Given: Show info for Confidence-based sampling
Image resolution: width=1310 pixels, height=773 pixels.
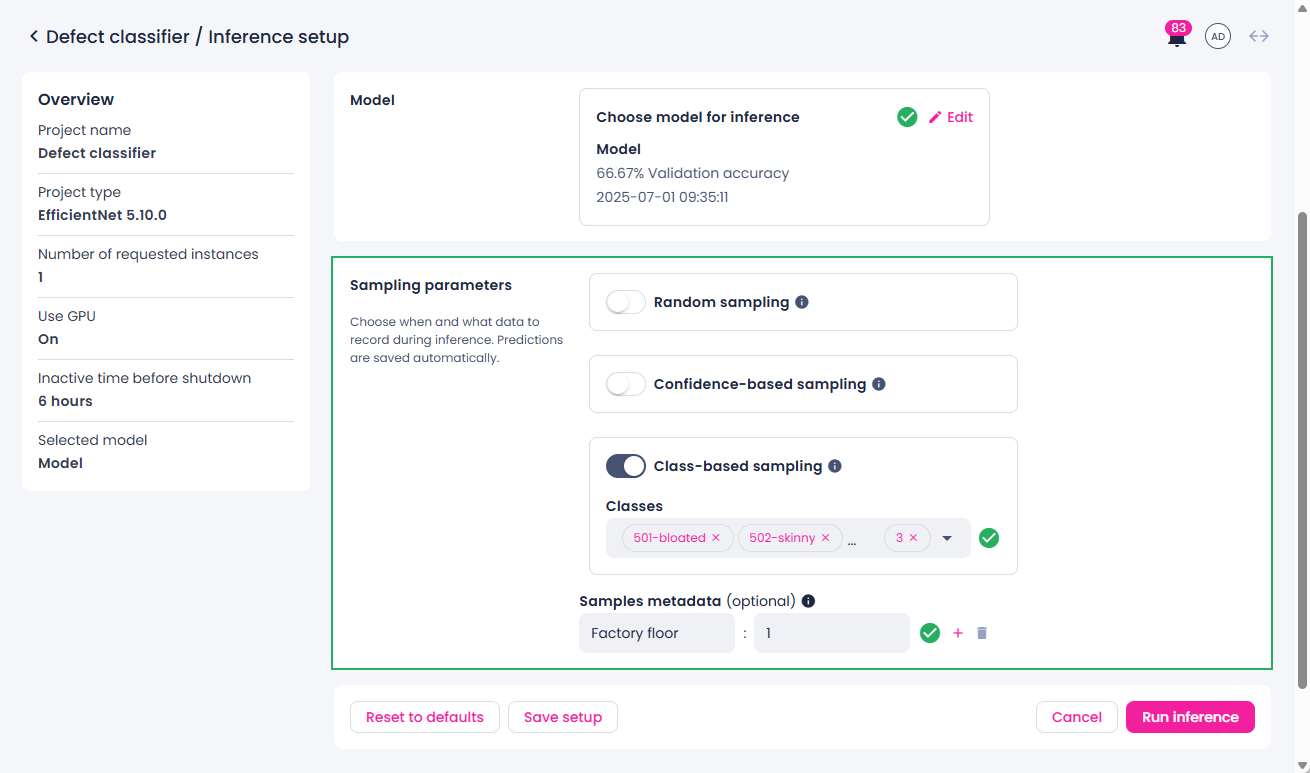Looking at the screenshot, I should [x=879, y=384].
